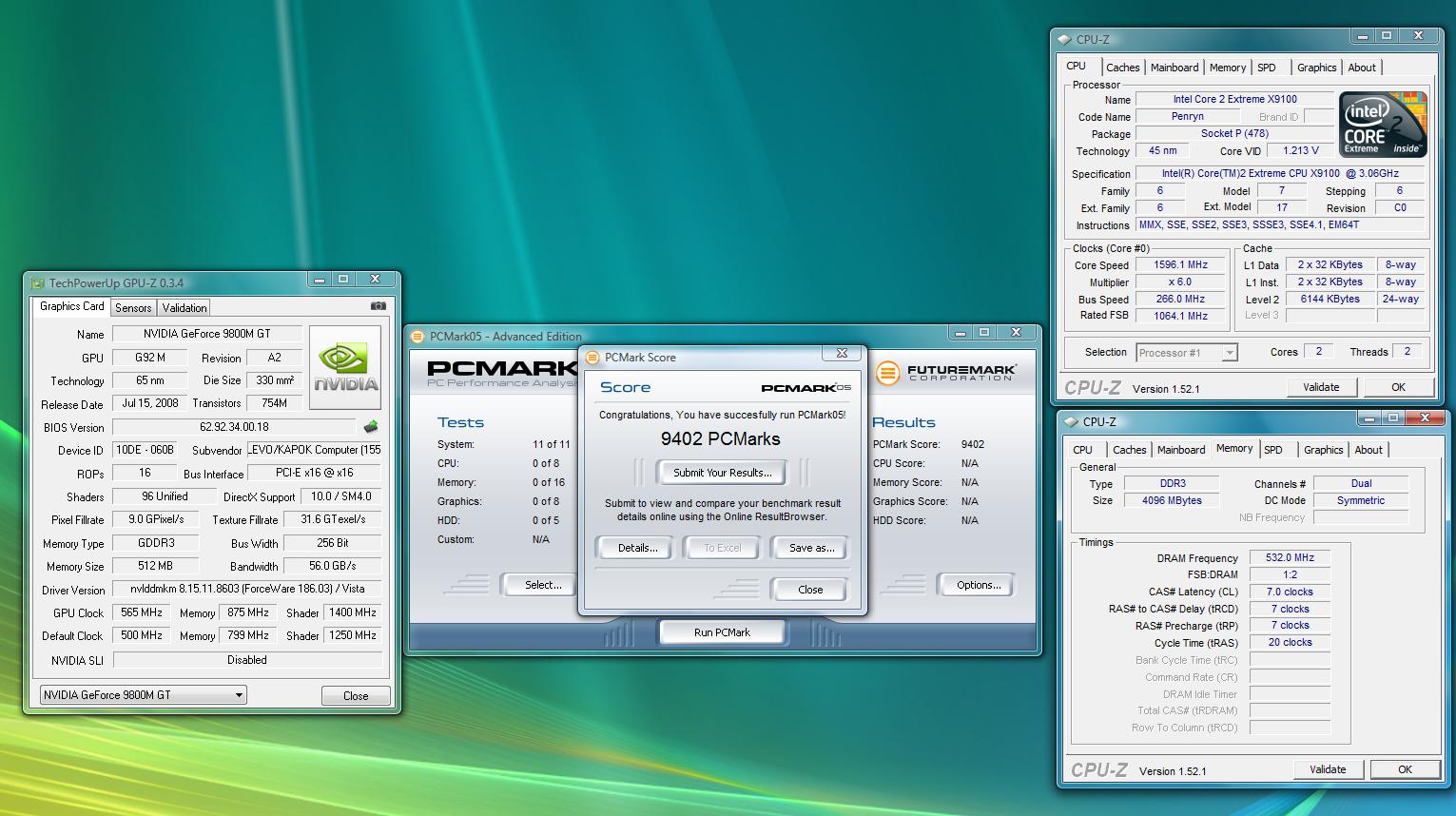Viewport: 1456px width, 816px height.
Task: Click the Device ID field 10DE - 060B
Action: click(x=144, y=450)
